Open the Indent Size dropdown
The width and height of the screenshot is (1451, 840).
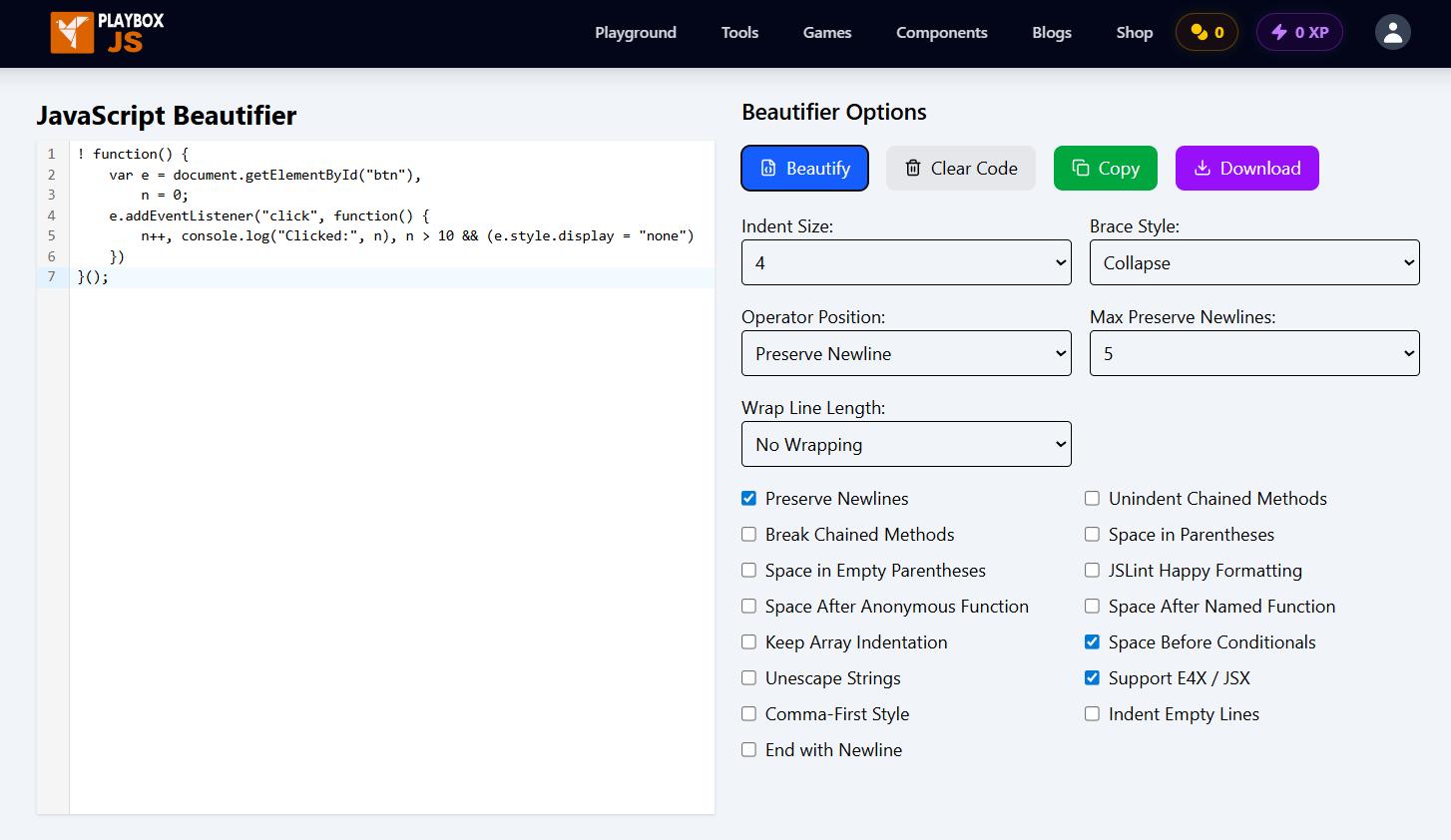905,261
